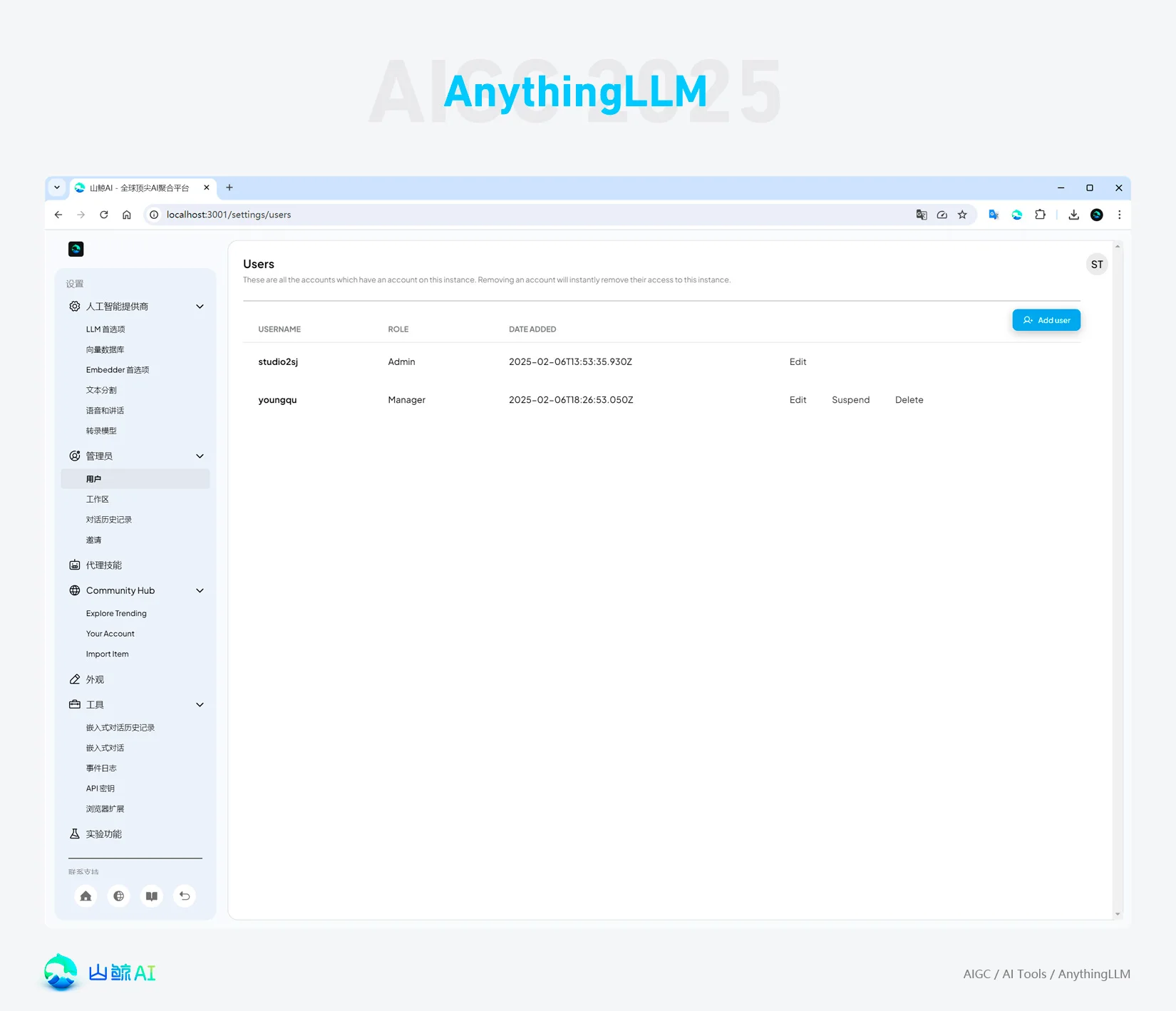1176x1011 pixels.
Task: Click the translate page icon
Action: (x=922, y=215)
